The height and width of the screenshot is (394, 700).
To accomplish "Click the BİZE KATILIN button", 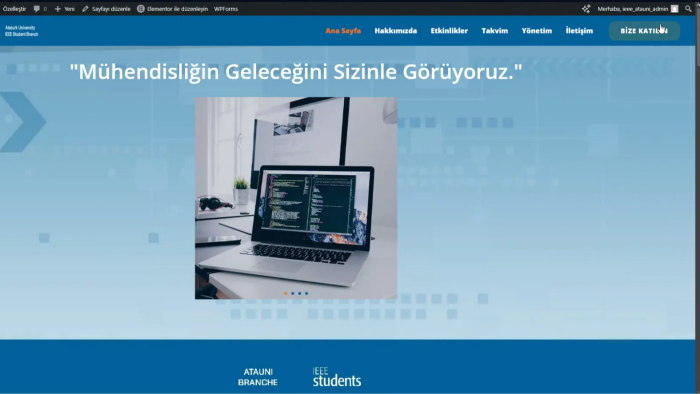I will click(x=644, y=31).
